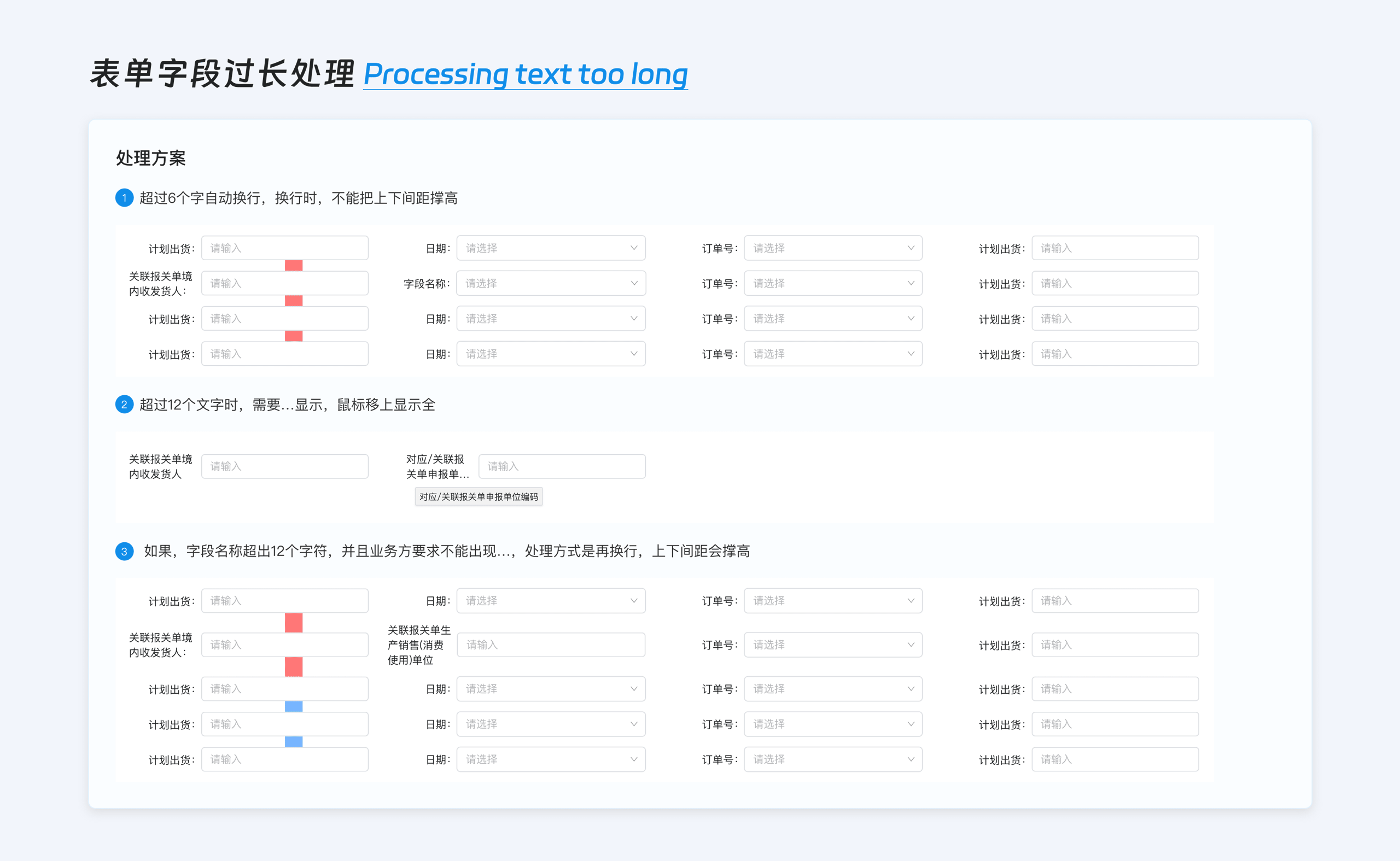Click the 处理方案 heading
Screen dimensions: 1400x861
tap(151, 159)
